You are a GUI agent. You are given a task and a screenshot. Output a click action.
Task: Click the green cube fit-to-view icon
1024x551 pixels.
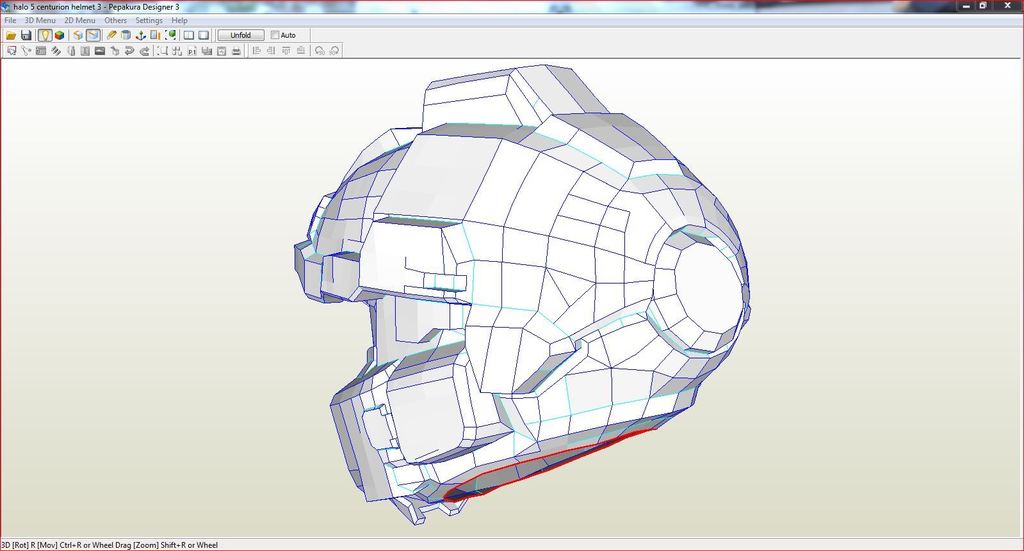pyautogui.click(x=171, y=35)
